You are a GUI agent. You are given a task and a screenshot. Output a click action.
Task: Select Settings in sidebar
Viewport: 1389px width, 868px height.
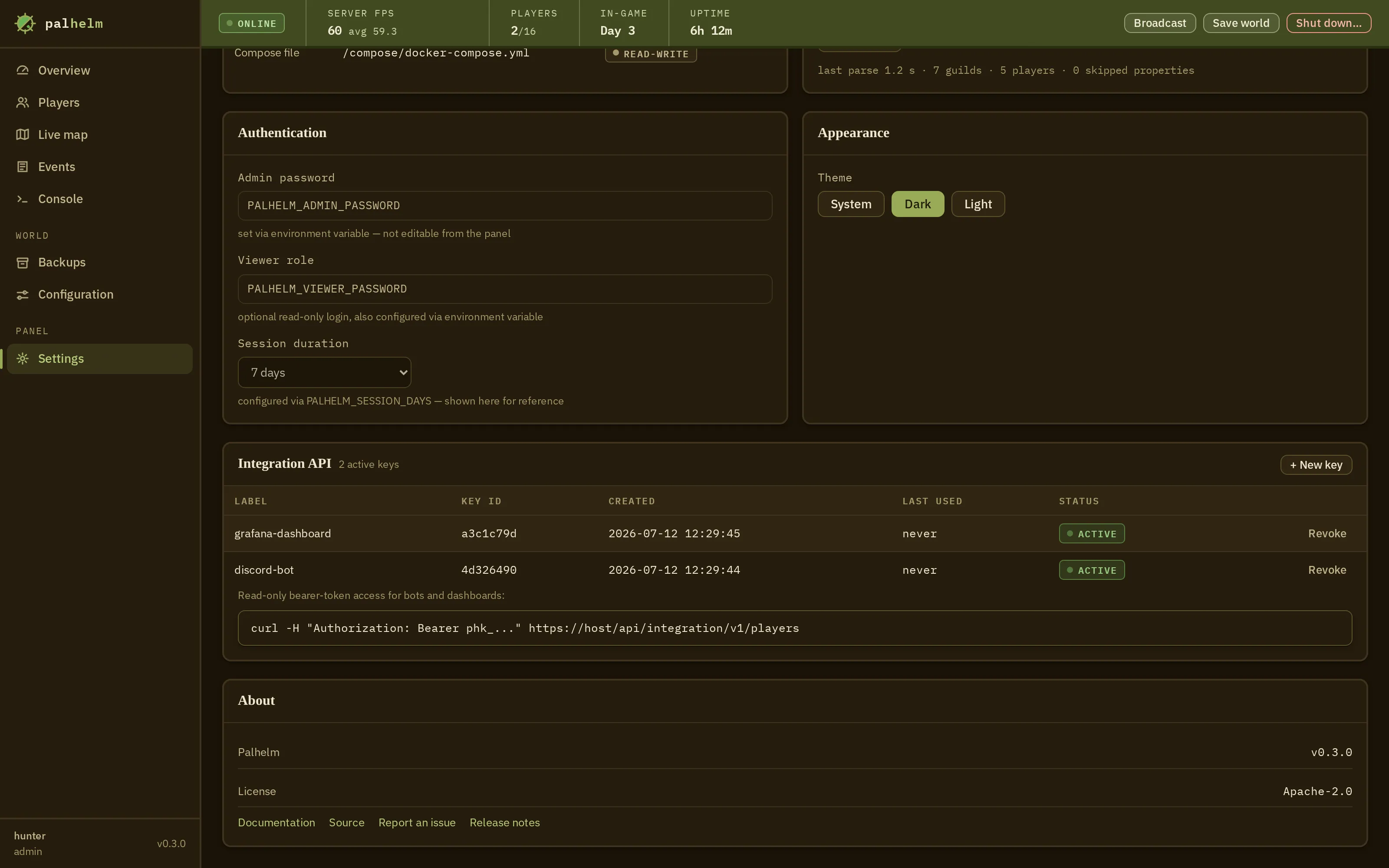(x=99, y=359)
